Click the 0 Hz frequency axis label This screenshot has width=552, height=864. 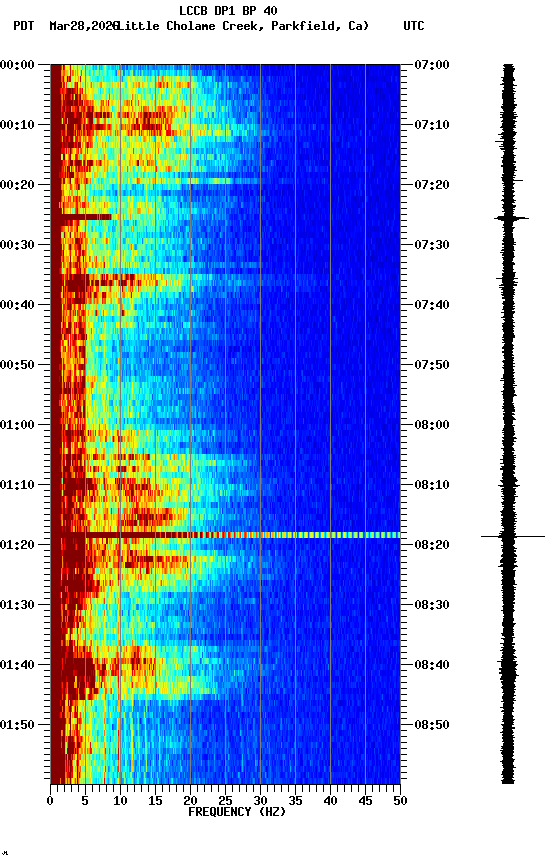click(x=50, y=801)
